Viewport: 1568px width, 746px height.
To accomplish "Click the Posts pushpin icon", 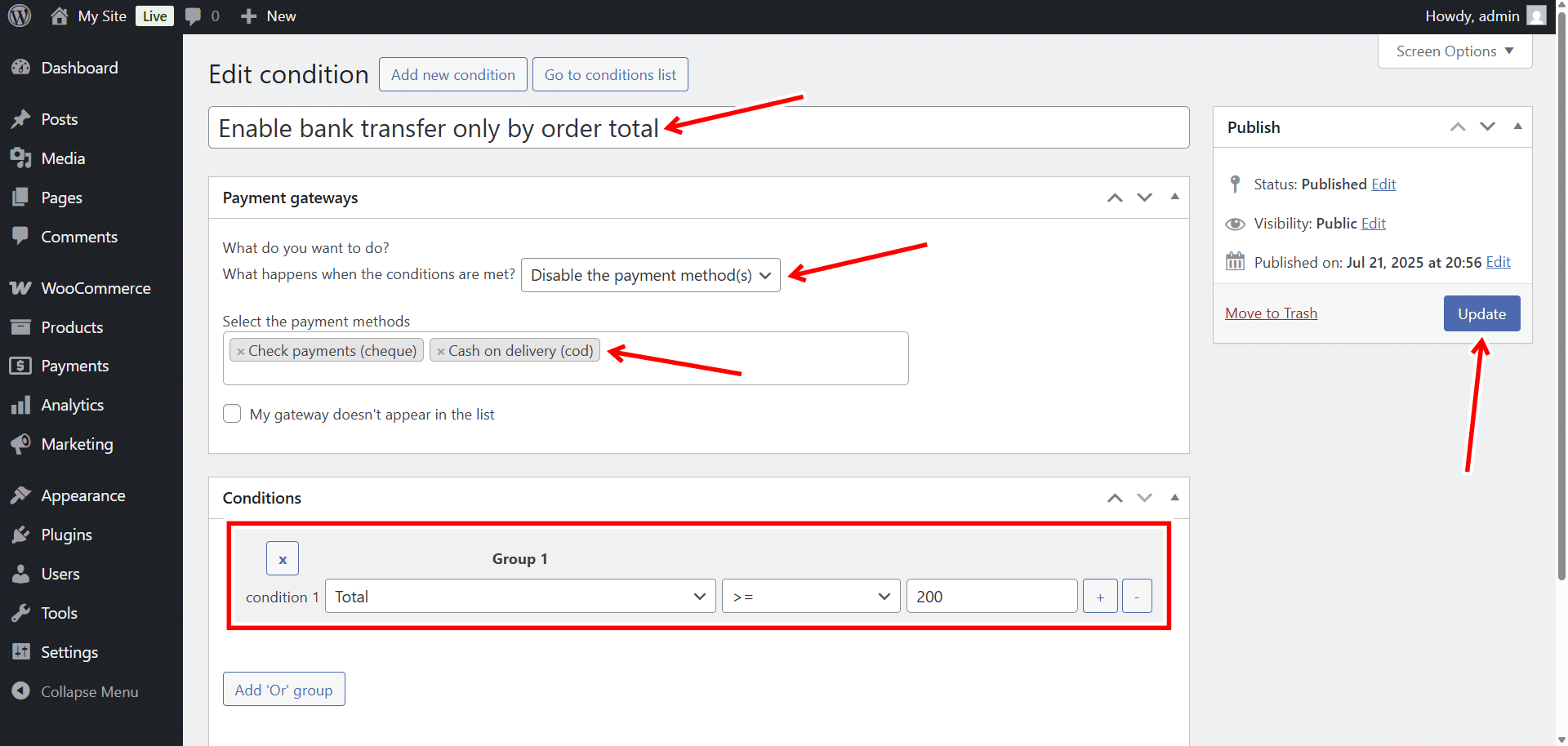I will coord(21,119).
